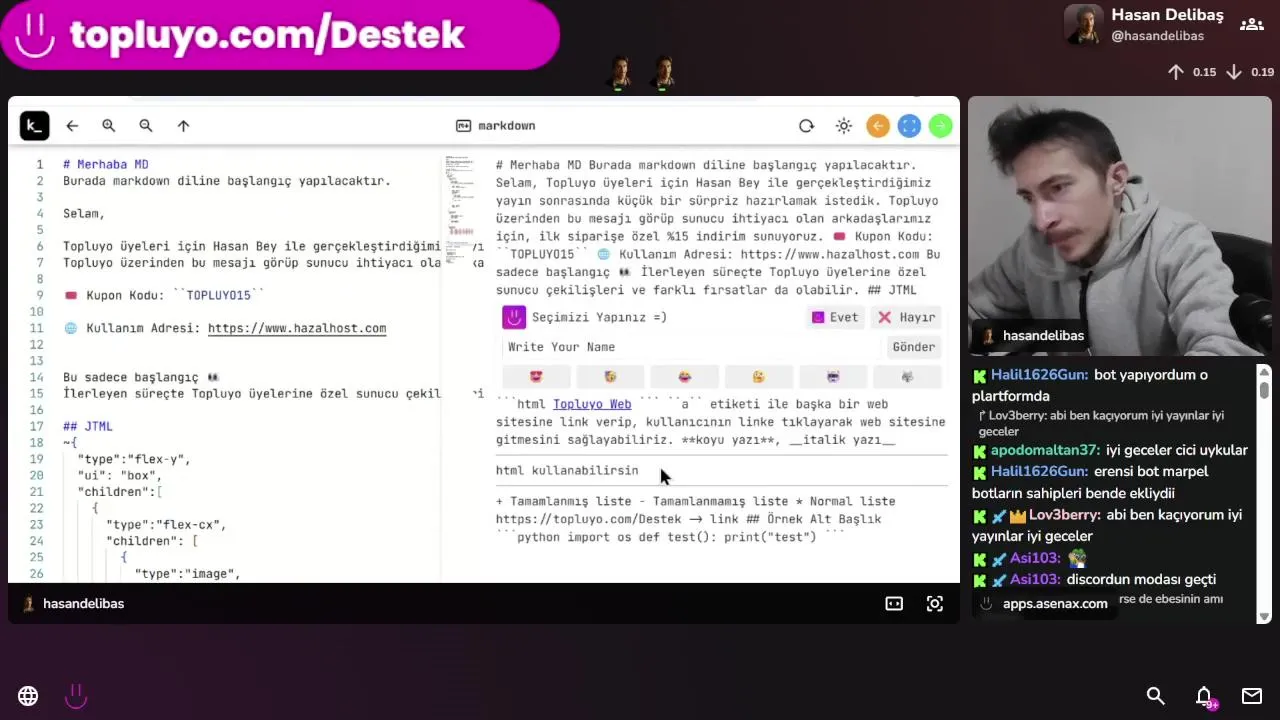Image resolution: width=1280 pixels, height=720 pixels.
Task: Click editor line "type":"image"
Action: 188,573
